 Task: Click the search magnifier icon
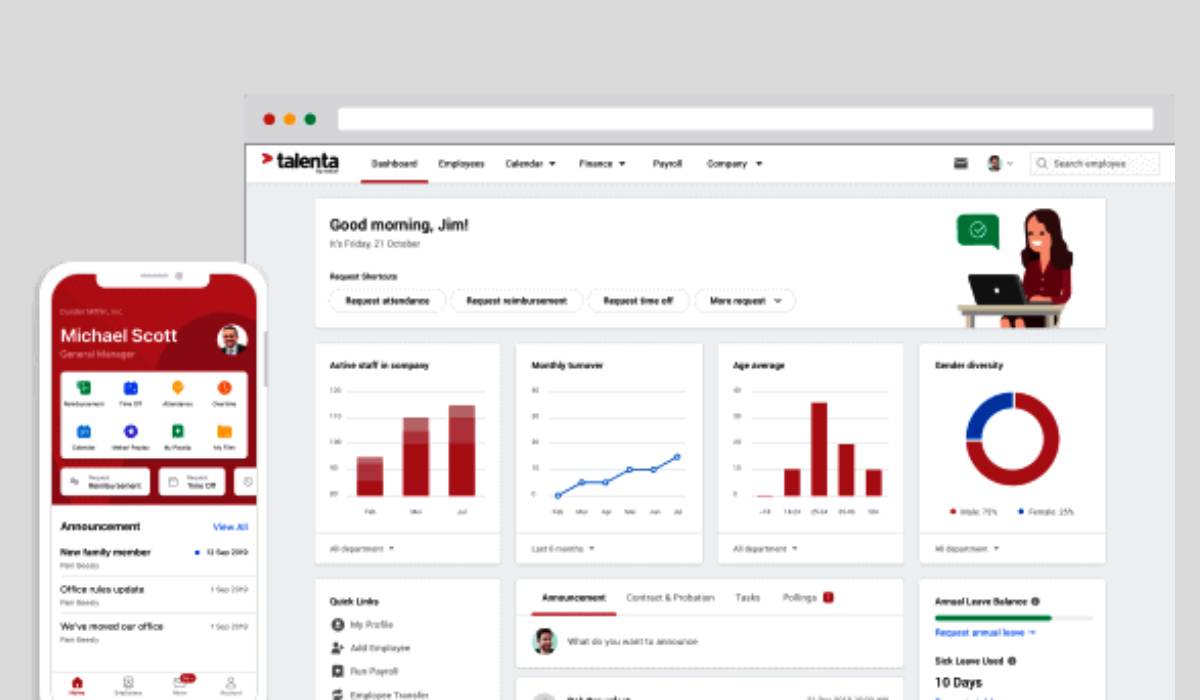click(x=1042, y=163)
